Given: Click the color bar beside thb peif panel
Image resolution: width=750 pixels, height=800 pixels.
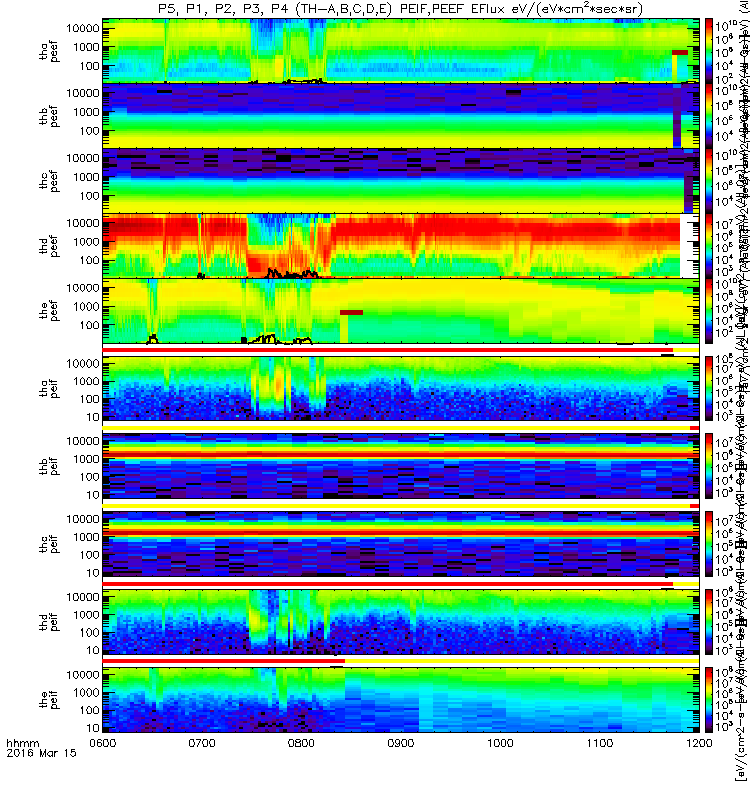Looking at the screenshot, I should tap(709, 466).
